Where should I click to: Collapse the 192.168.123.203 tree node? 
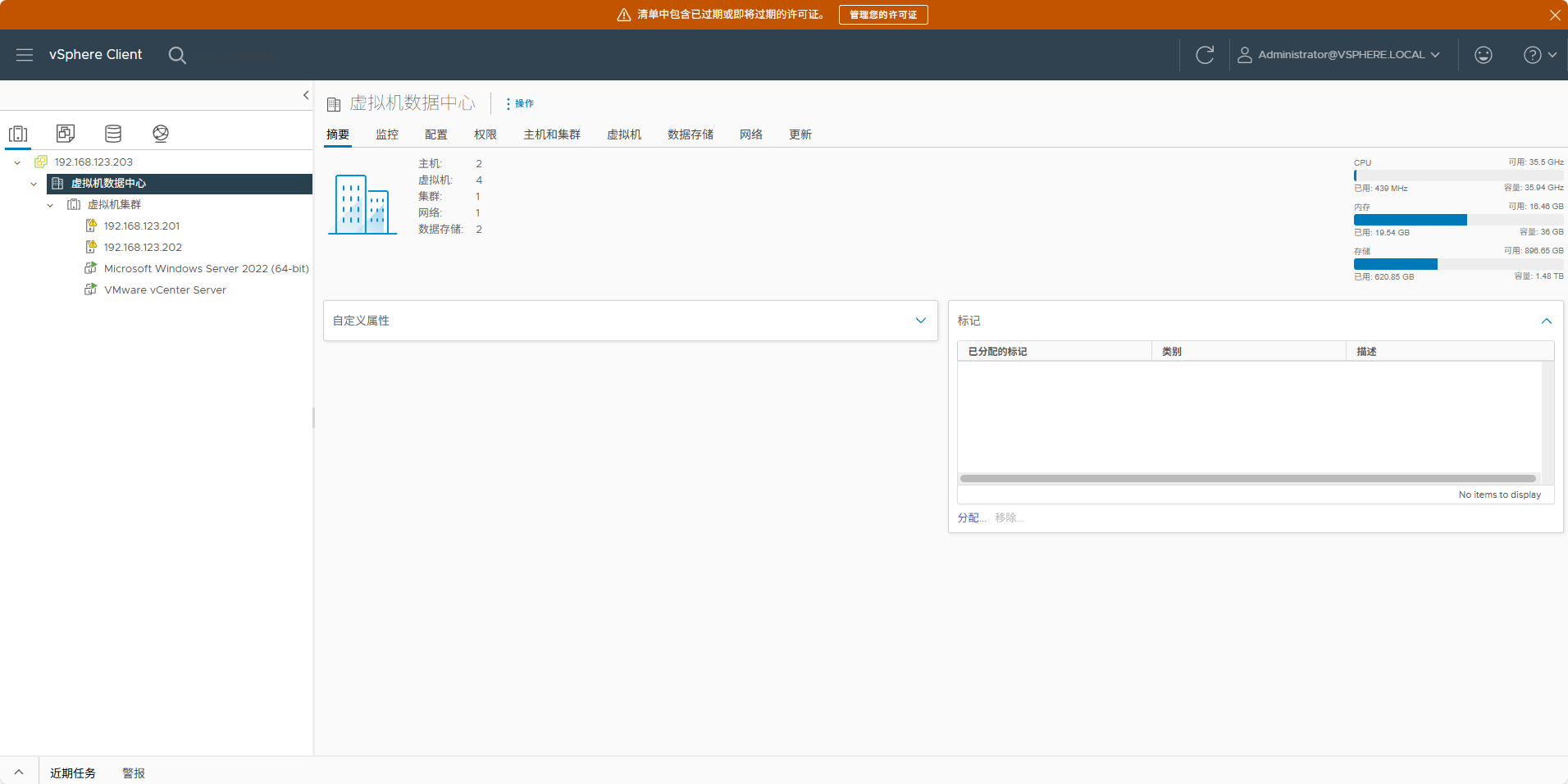(x=17, y=162)
